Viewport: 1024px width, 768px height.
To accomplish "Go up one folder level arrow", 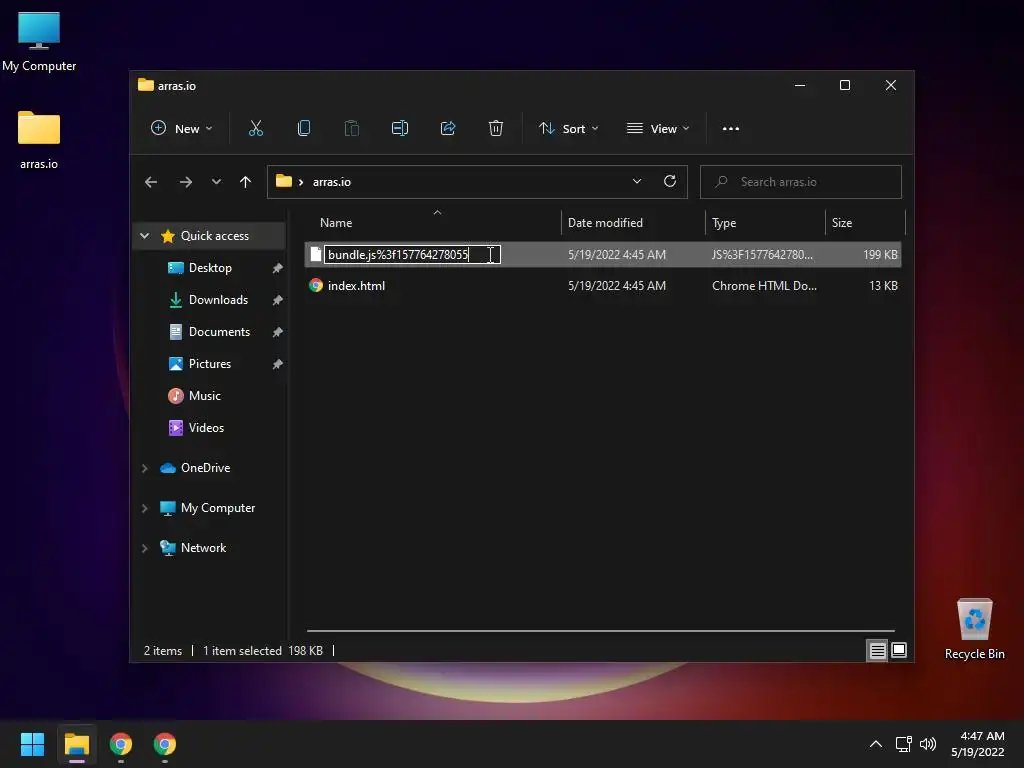I will [246, 182].
